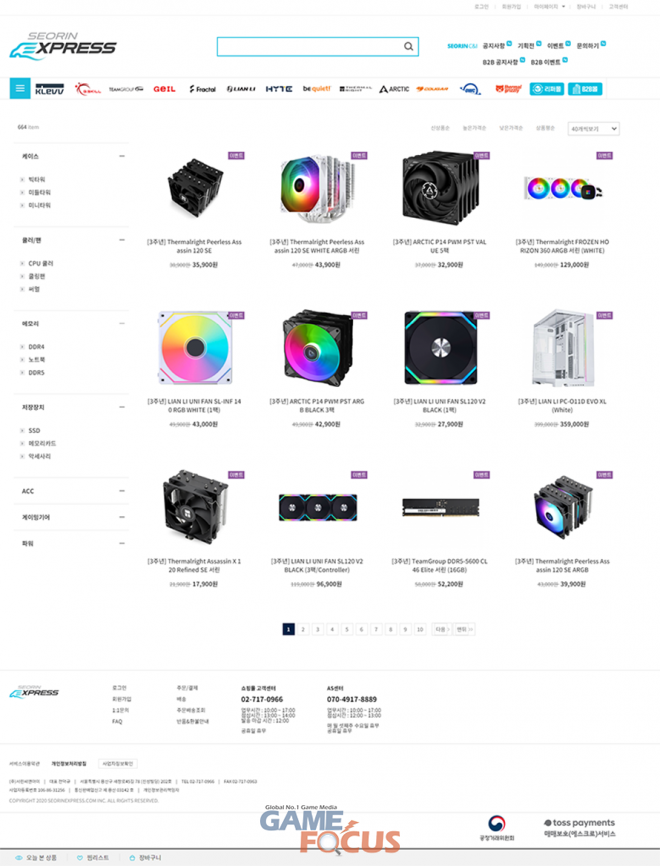Select the be quiet! brand logo

(x=316, y=88)
